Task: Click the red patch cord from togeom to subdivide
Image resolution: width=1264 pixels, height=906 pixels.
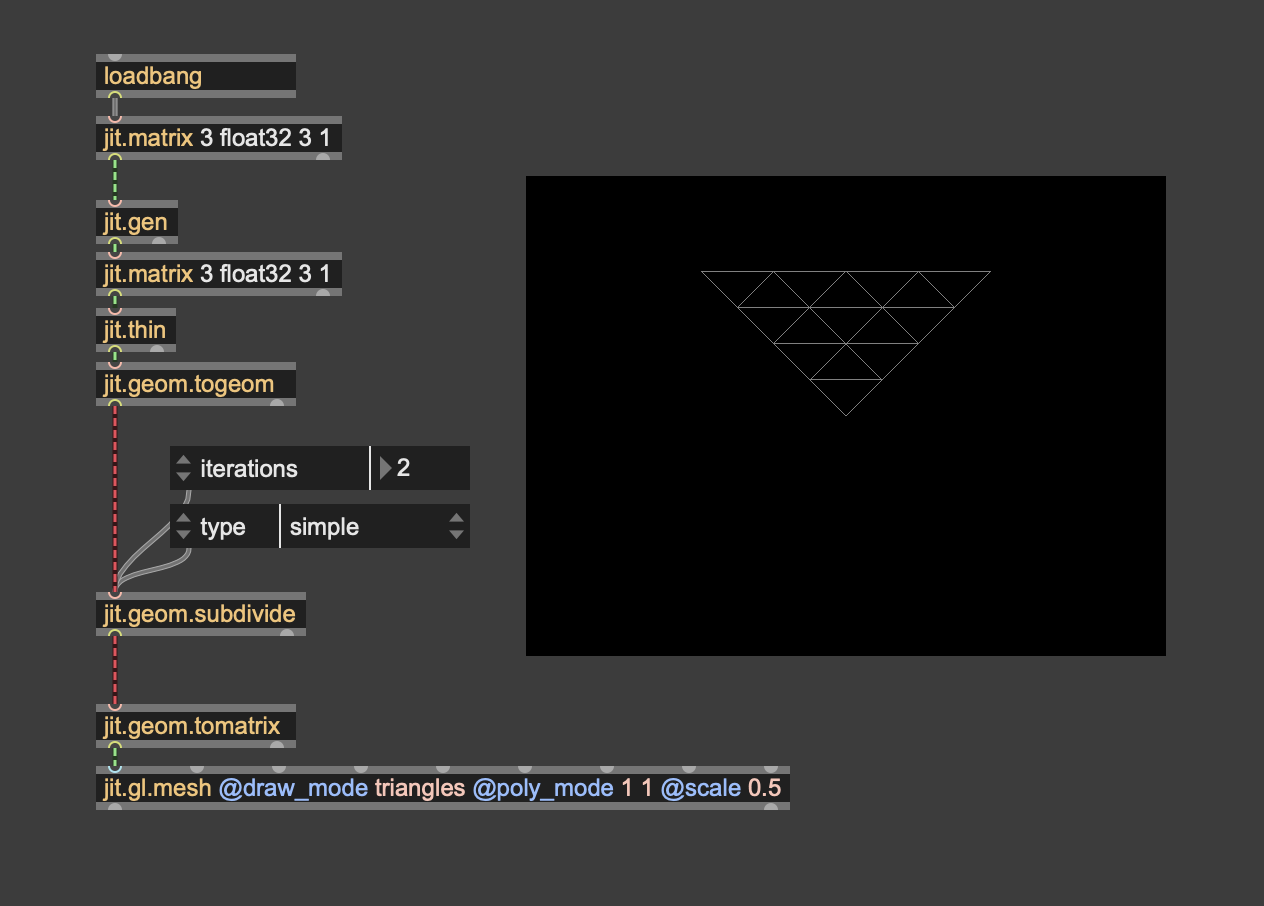Action: pos(115,497)
